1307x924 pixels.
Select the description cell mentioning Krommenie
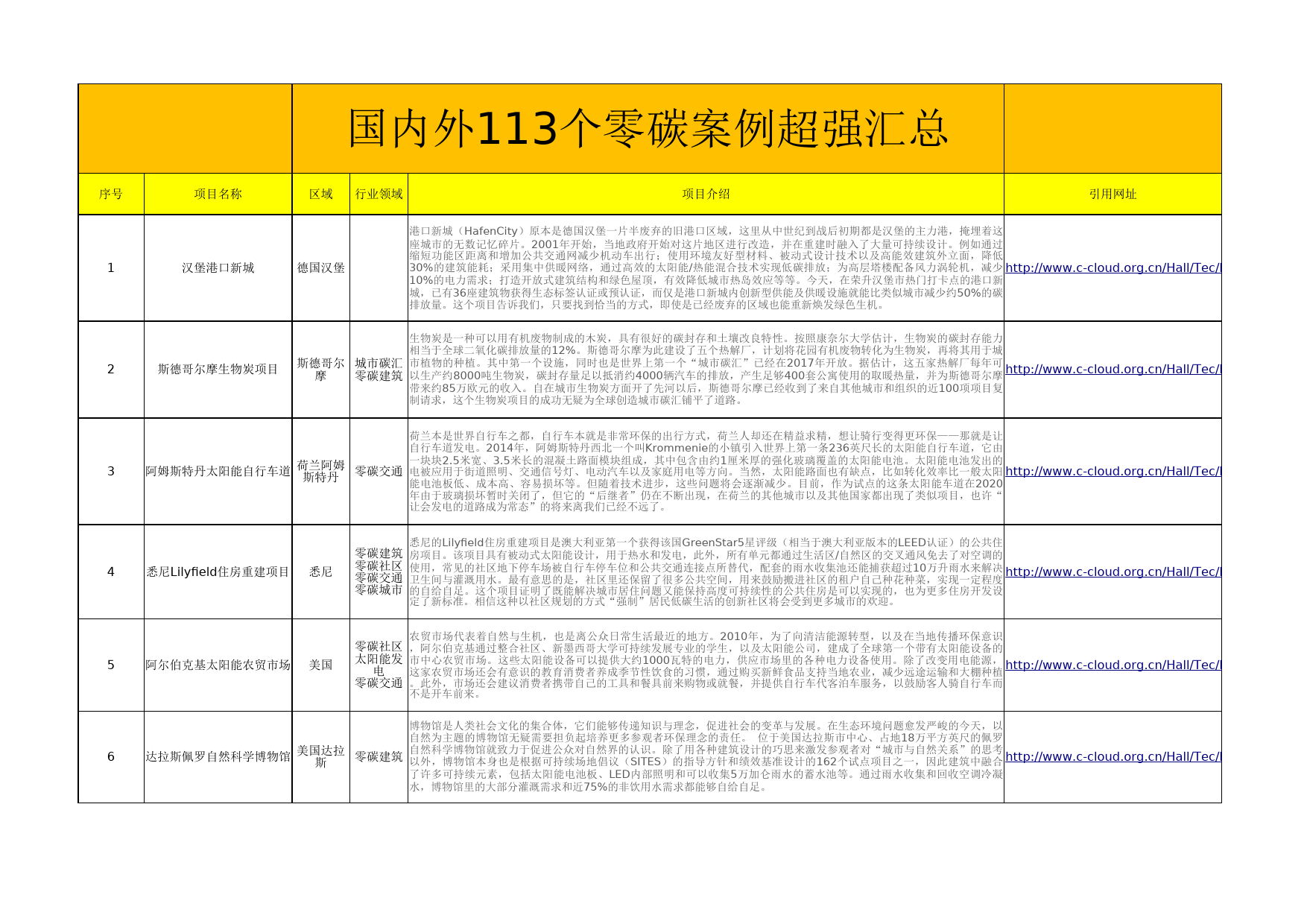706,472
